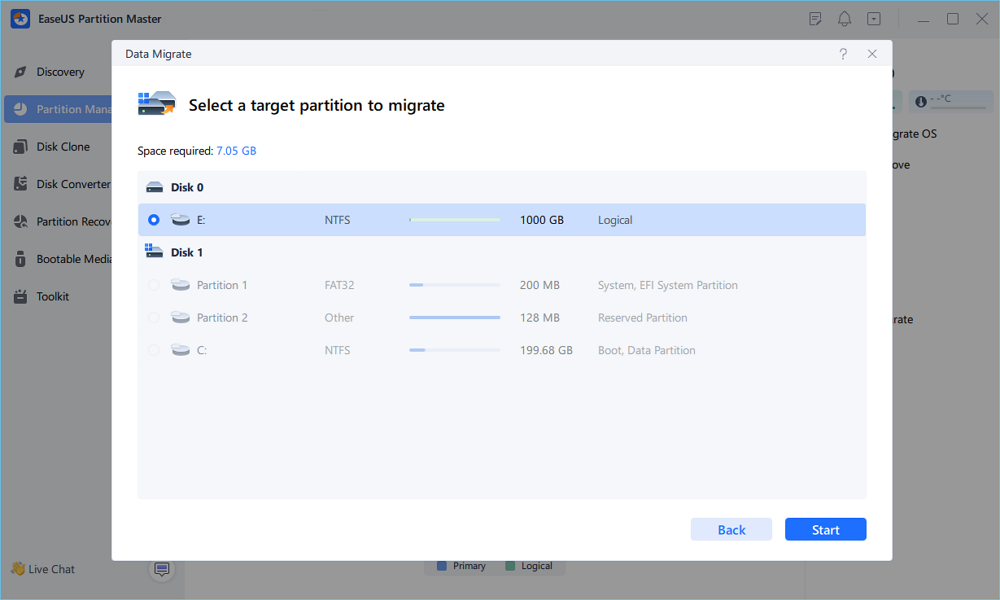Click the Partition 1 drive icon

180,285
